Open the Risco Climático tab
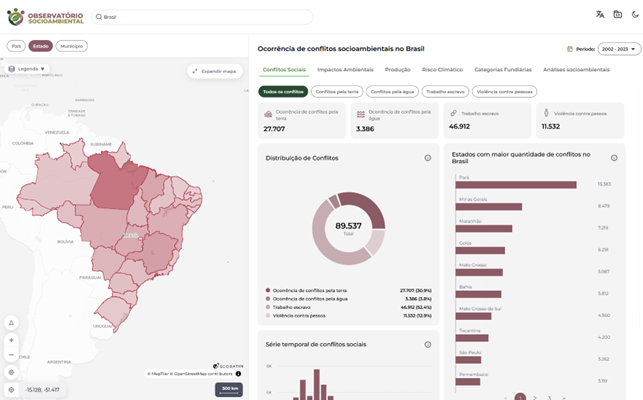Screen dimensions: 643x400 pyautogui.click(x=442, y=70)
